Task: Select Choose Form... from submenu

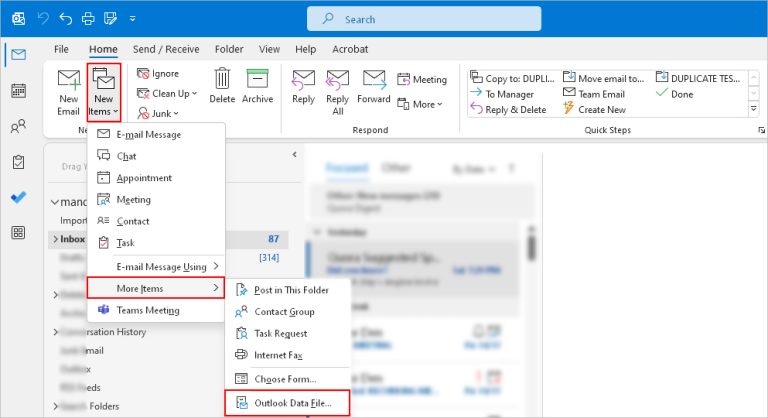Action: pyautogui.click(x=288, y=379)
